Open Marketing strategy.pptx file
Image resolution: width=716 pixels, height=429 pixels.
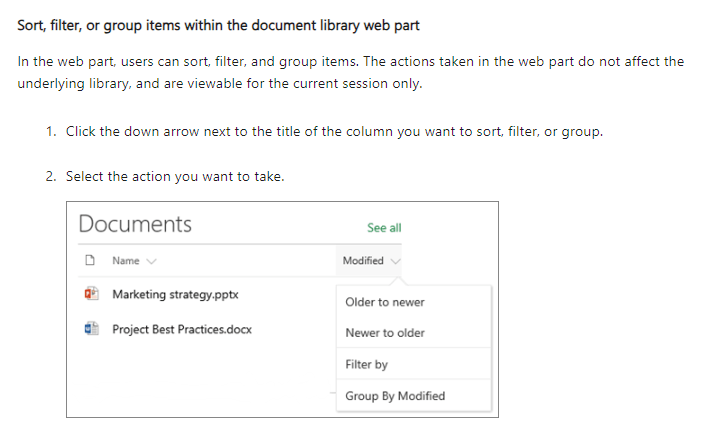click(175, 294)
